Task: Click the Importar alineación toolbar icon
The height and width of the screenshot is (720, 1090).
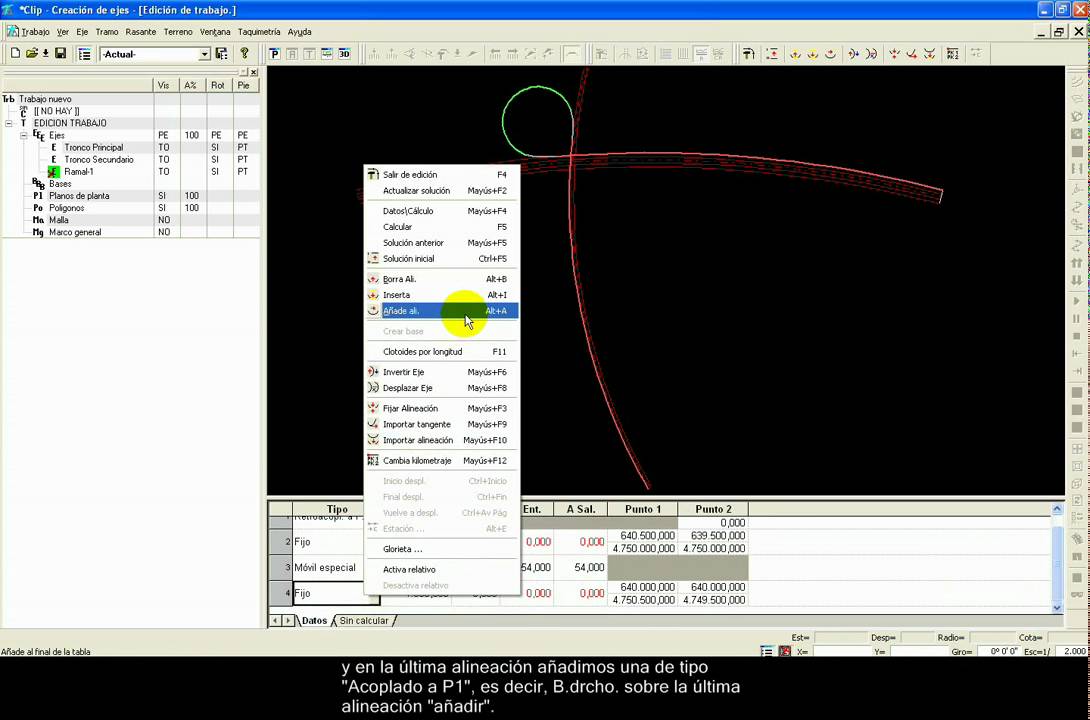Action: tap(929, 54)
